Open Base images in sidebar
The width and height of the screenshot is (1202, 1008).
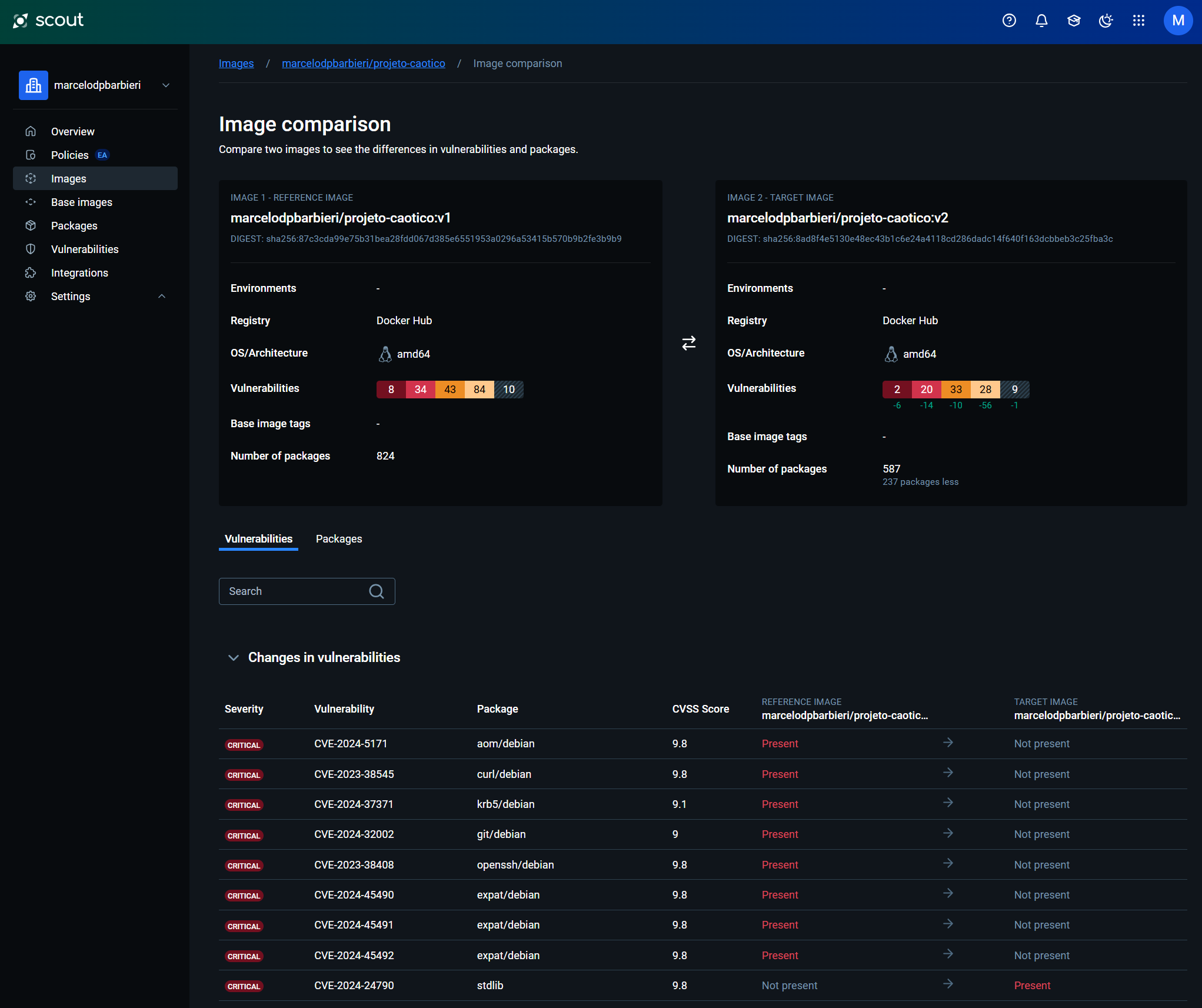click(x=81, y=202)
